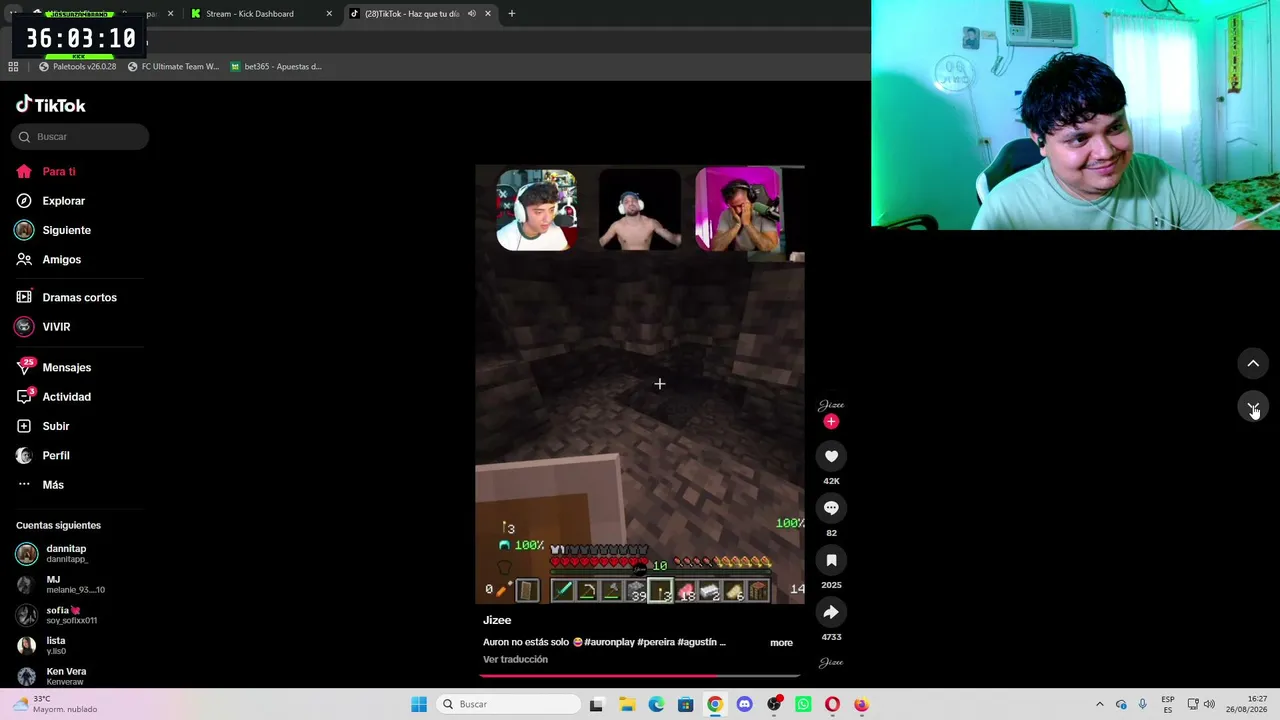
Task: Share the video with the arrow icon
Action: click(x=831, y=612)
